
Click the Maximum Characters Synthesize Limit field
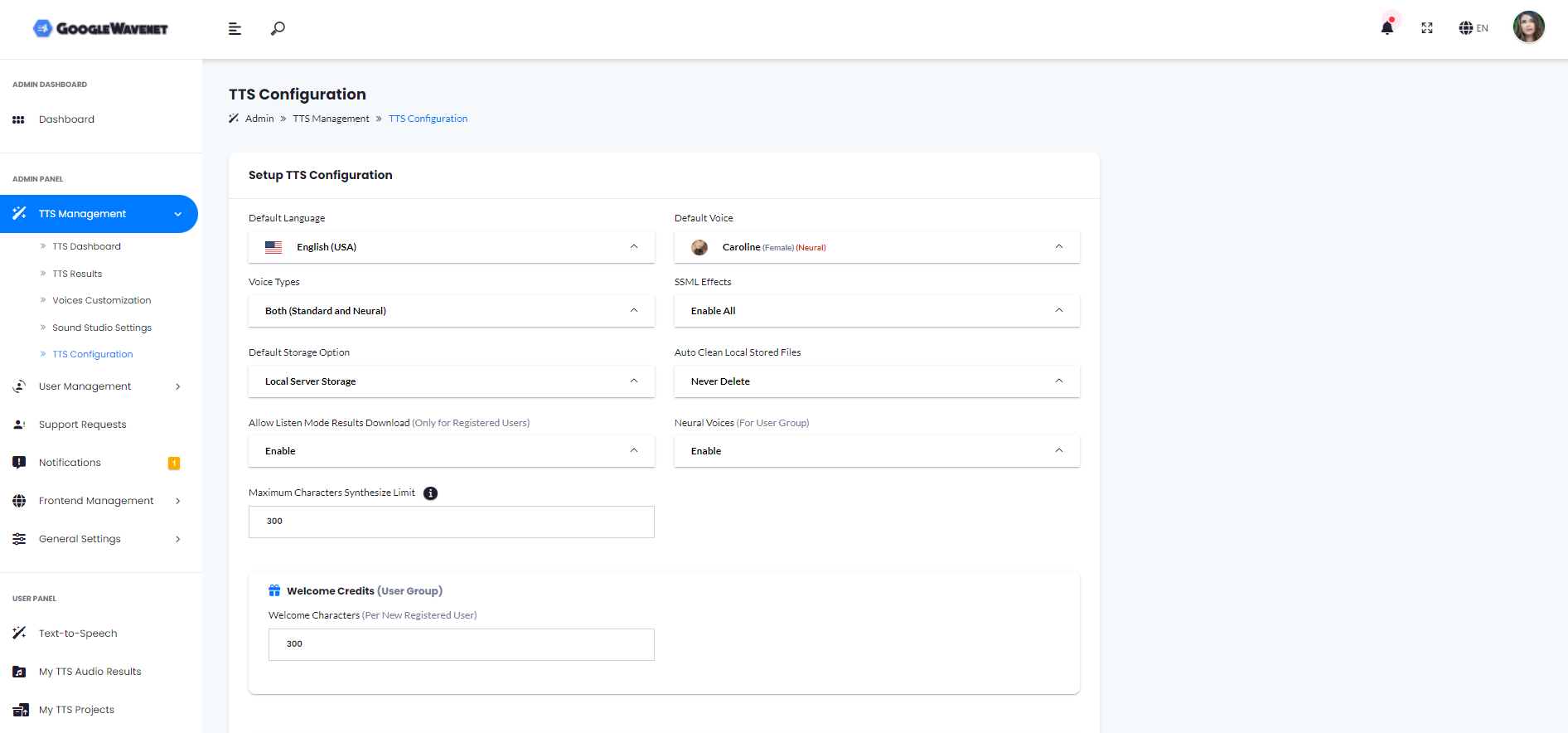pyautogui.click(x=451, y=522)
